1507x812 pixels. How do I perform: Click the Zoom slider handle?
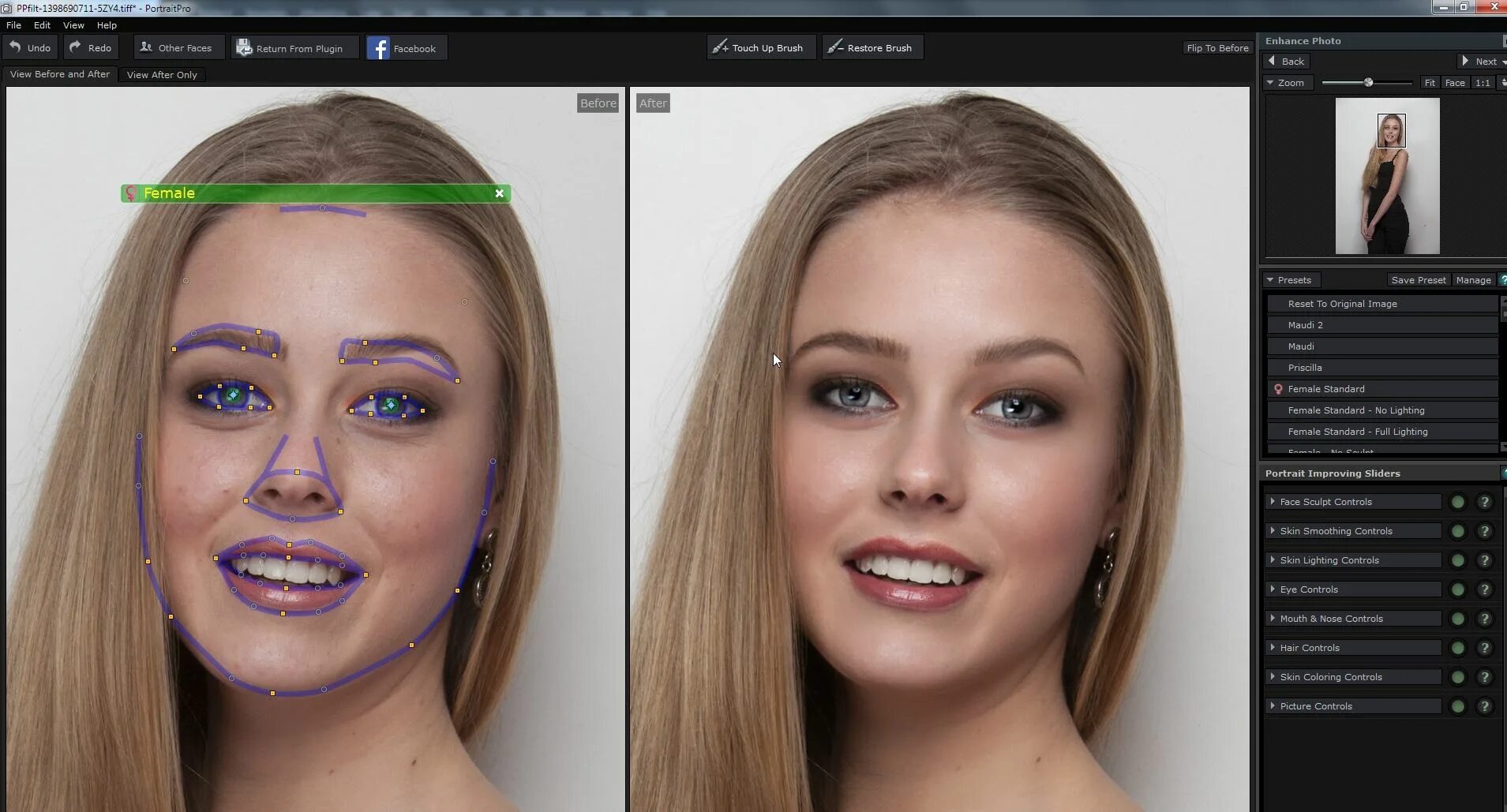(1368, 82)
